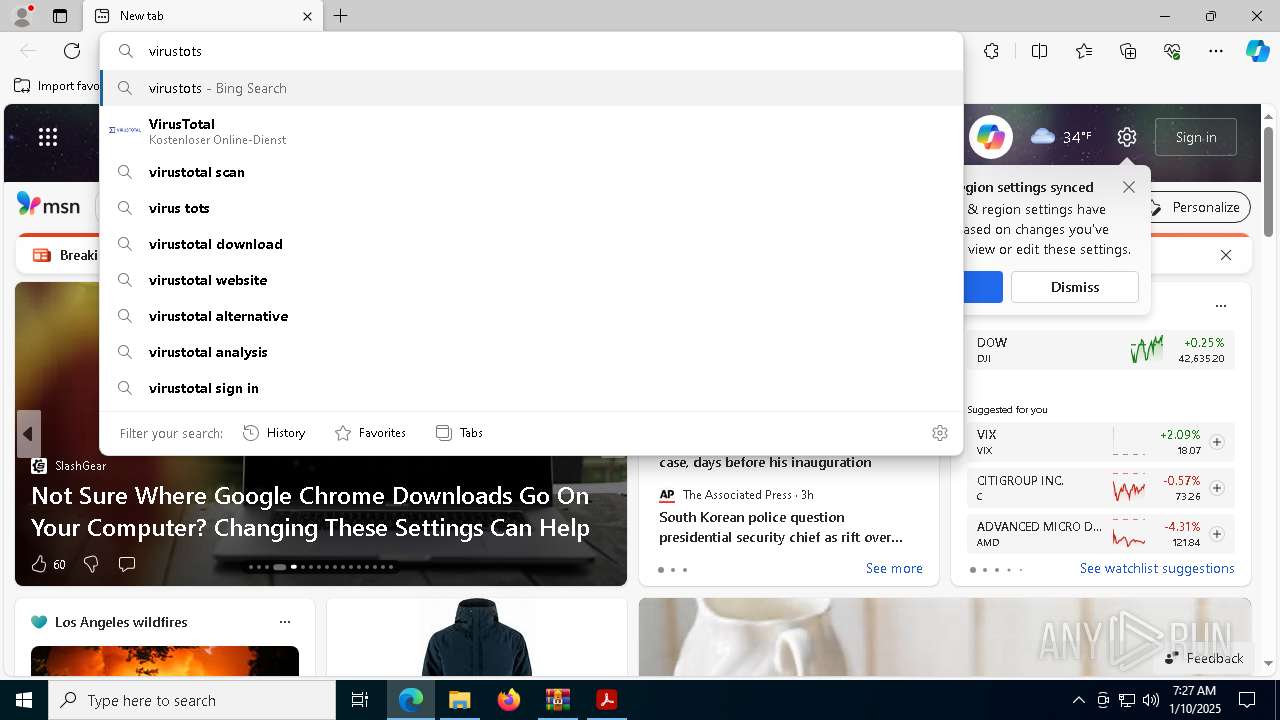Add Advanced Micro Devices to watchlist
The image size is (1280, 720).
(1217, 534)
